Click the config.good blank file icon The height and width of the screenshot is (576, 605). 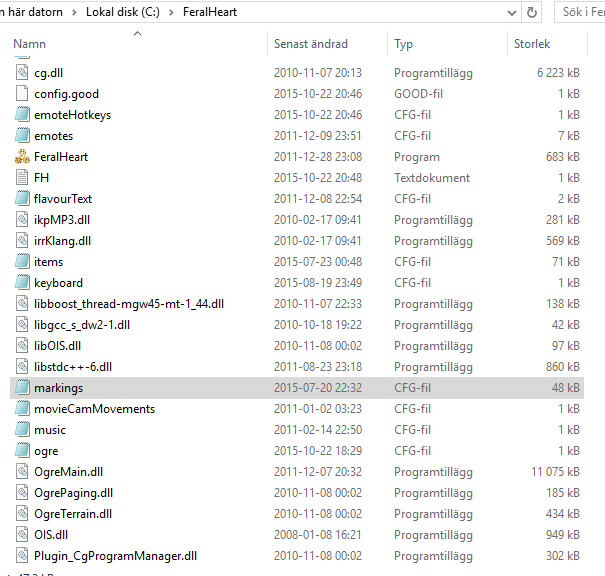click(x=22, y=93)
